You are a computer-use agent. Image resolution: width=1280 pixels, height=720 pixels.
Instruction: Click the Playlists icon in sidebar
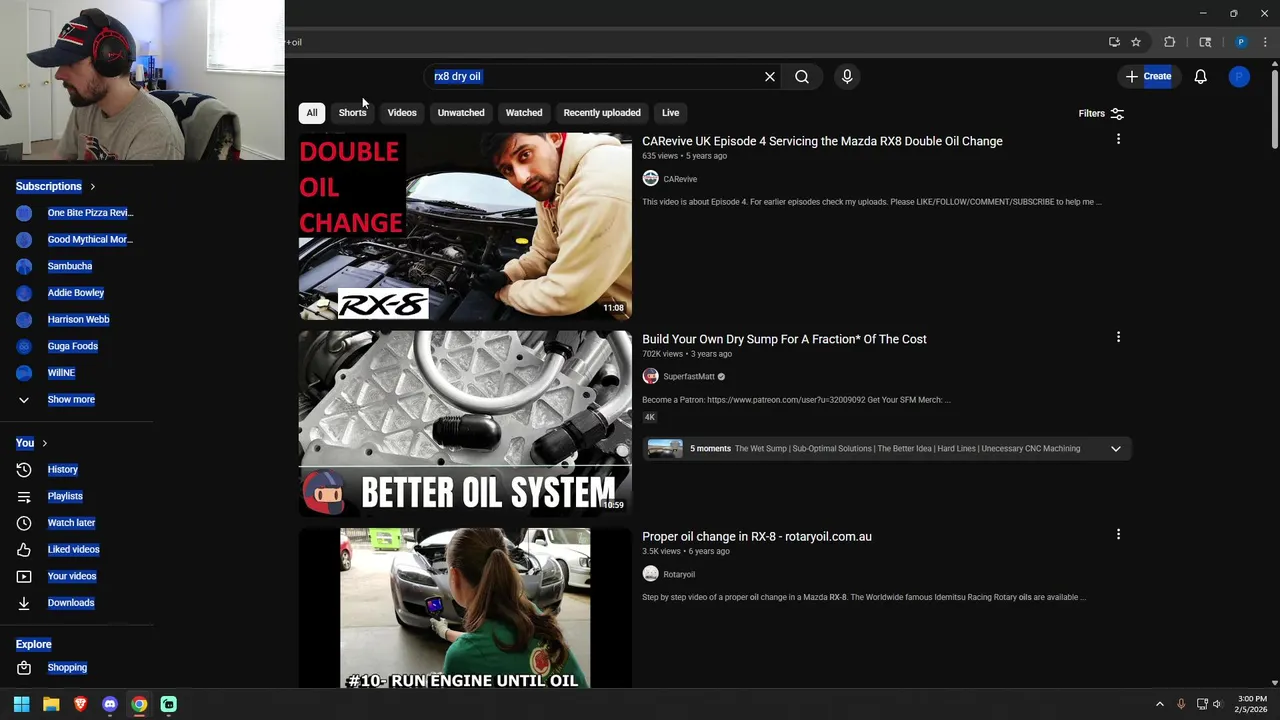pos(24,496)
